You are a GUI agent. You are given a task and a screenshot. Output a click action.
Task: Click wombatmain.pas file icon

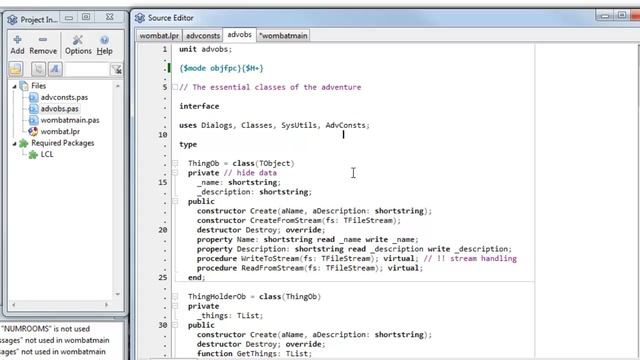pyautogui.click(x=33, y=120)
